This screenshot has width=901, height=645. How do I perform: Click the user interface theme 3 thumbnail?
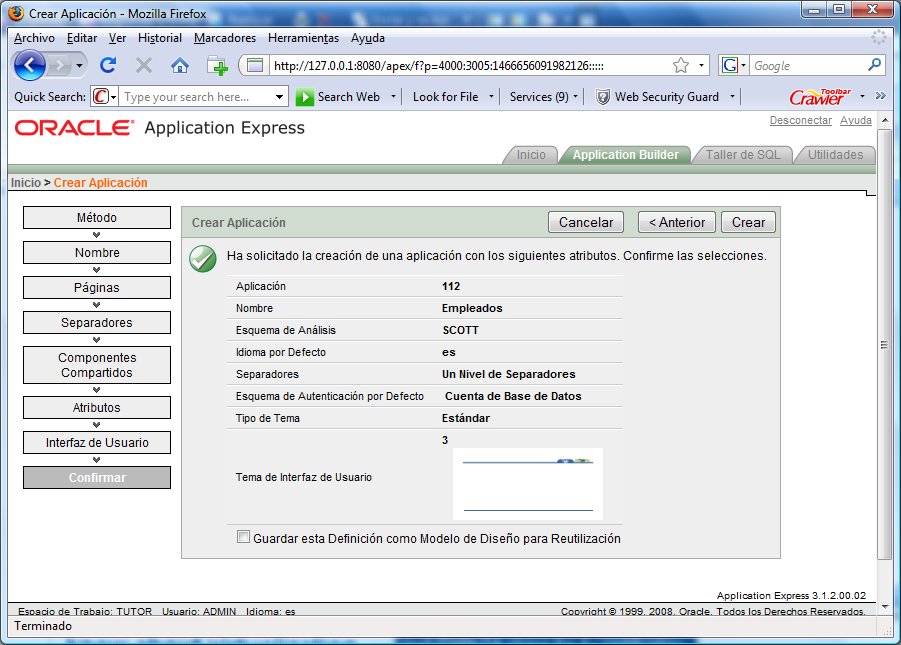click(527, 484)
